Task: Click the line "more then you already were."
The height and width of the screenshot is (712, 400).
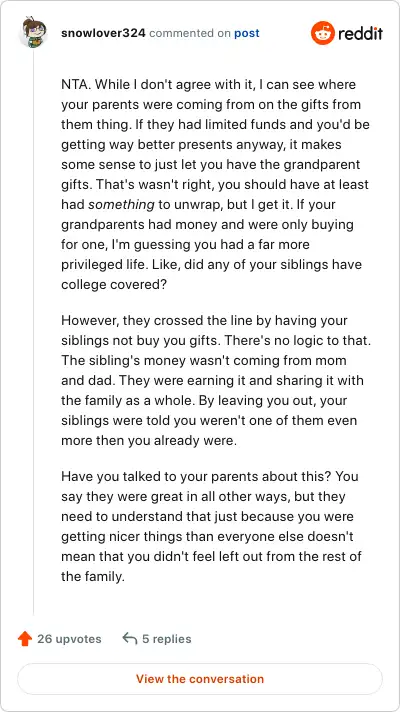Action: 149,440
